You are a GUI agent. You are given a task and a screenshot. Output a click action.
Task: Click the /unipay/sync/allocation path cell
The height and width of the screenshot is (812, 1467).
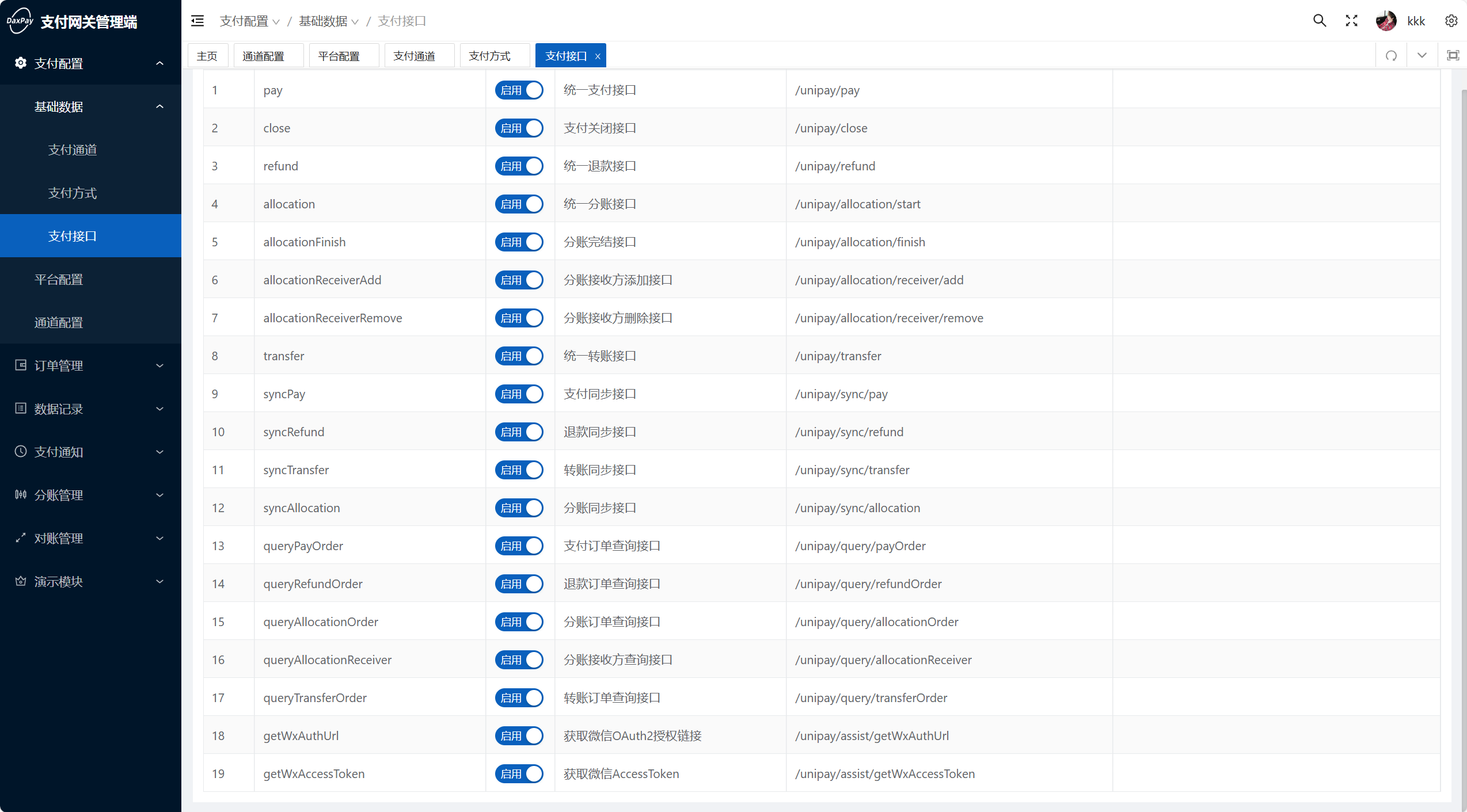click(x=949, y=508)
